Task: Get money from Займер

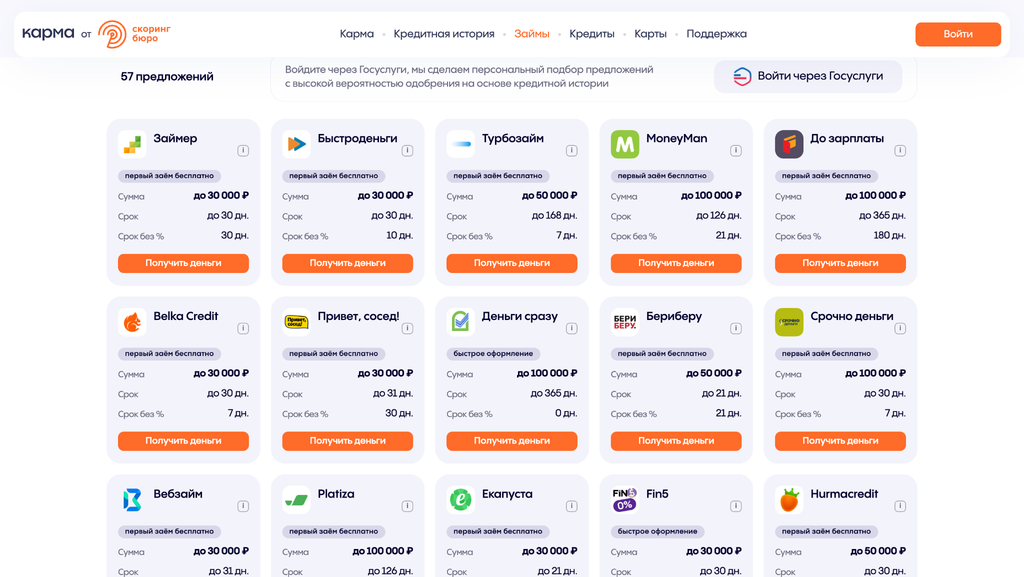Action: [184, 263]
